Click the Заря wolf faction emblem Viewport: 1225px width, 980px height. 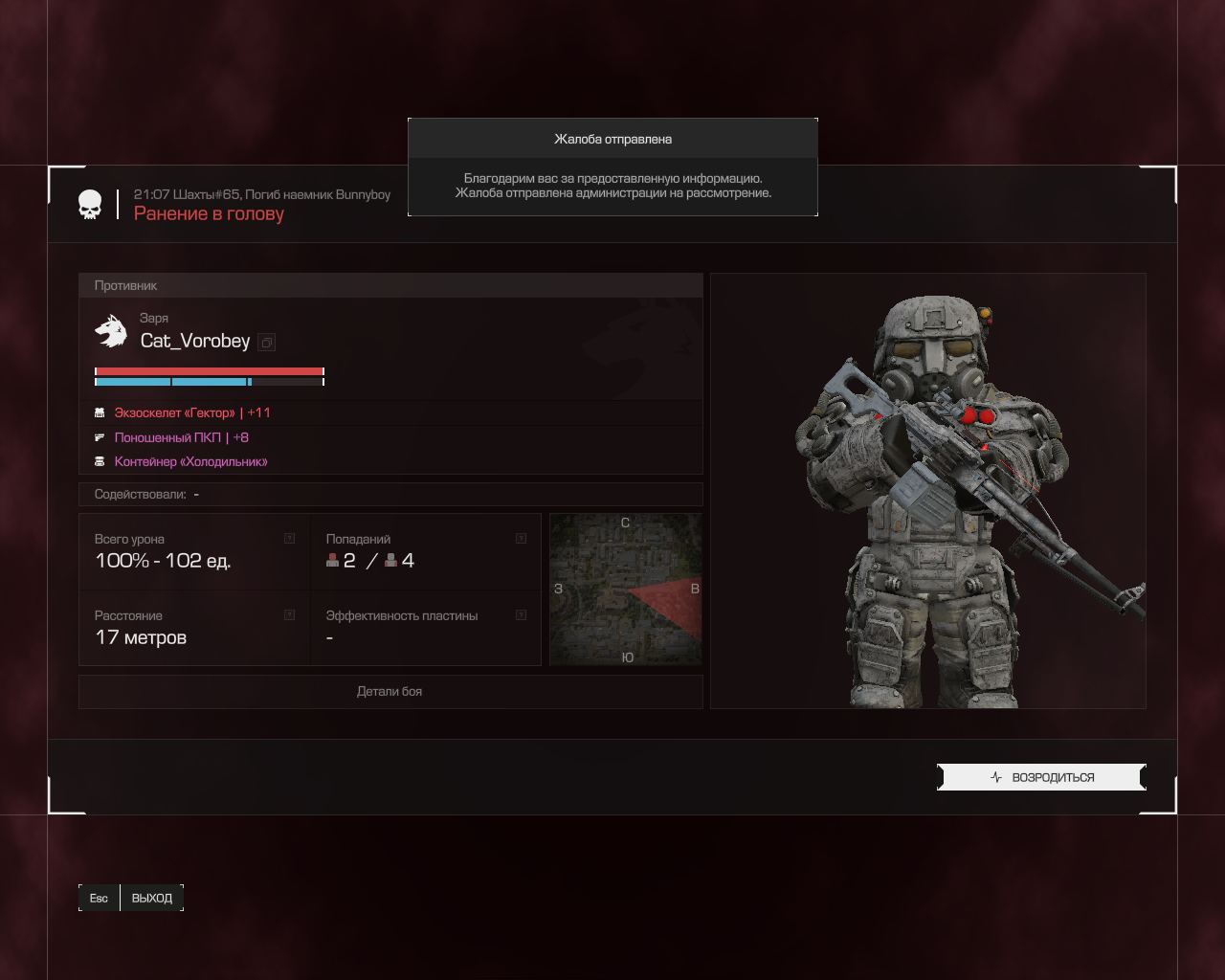[111, 331]
